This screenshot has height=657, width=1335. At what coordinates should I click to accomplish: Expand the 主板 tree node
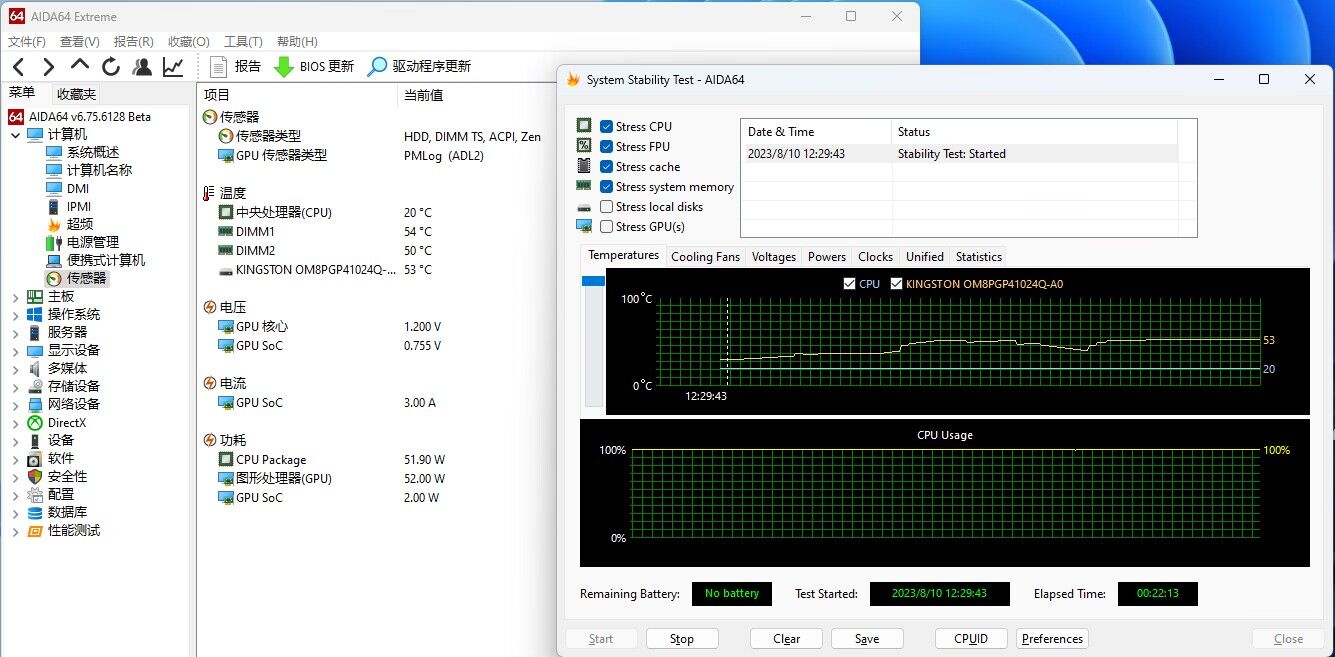(x=15, y=296)
